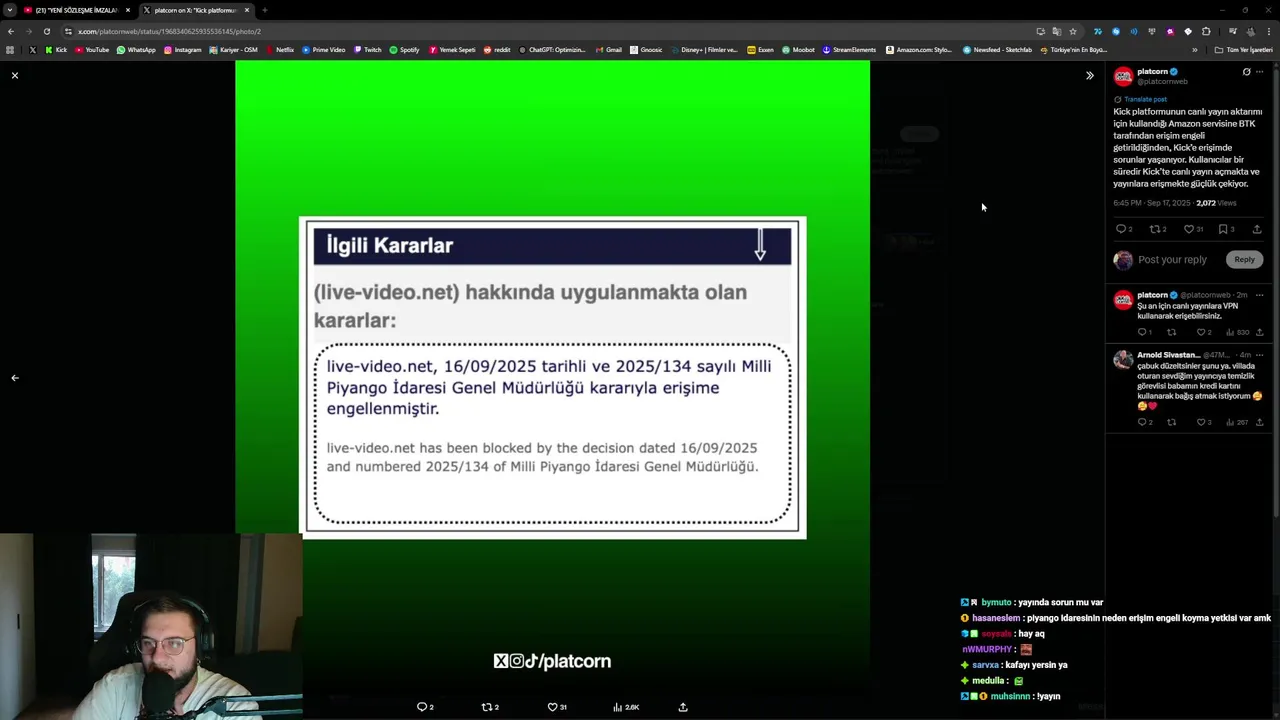
Task: Open the Twitch bookmark
Action: point(367,49)
